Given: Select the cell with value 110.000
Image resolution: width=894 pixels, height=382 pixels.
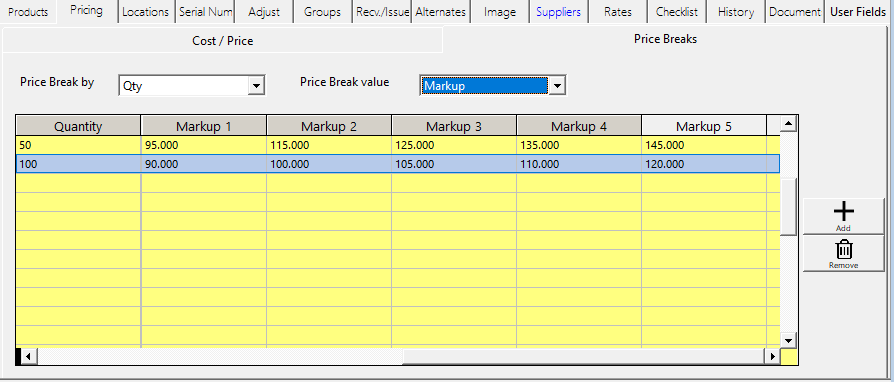Looking at the screenshot, I should (579, 164).
